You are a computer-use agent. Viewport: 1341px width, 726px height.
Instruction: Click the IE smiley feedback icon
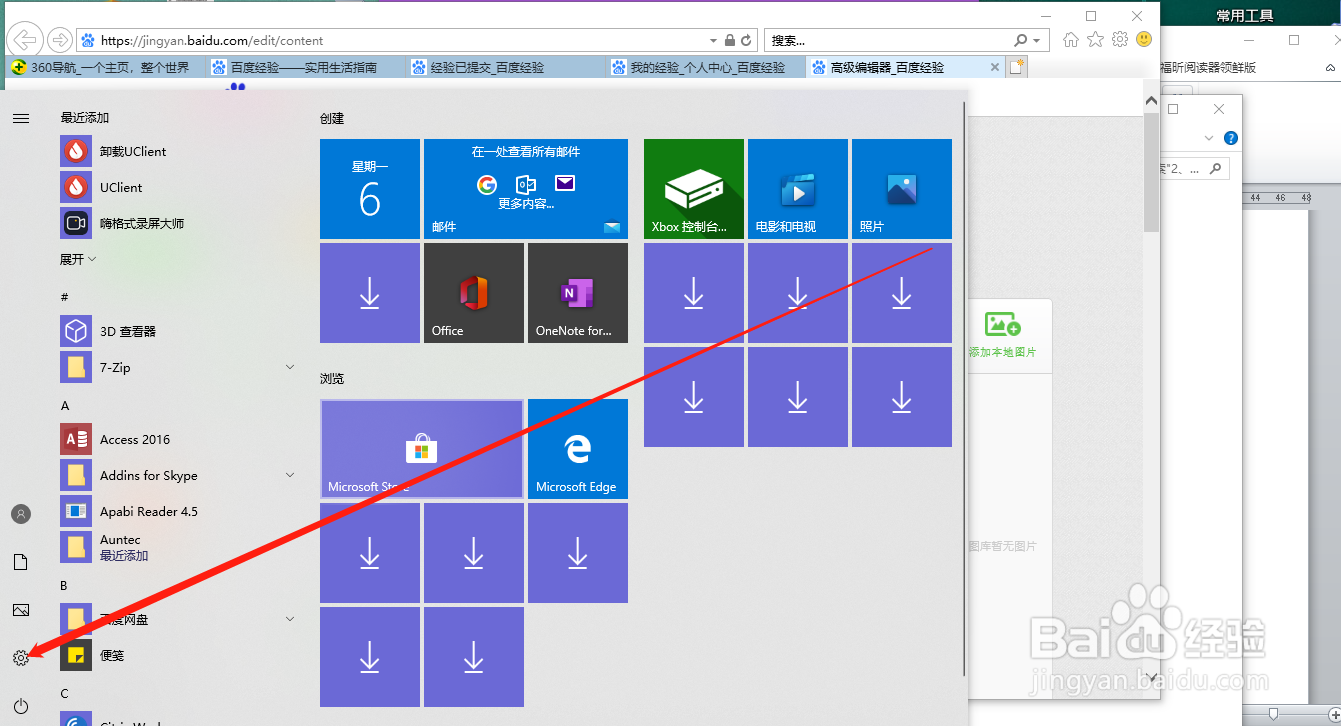point(1144,40)
